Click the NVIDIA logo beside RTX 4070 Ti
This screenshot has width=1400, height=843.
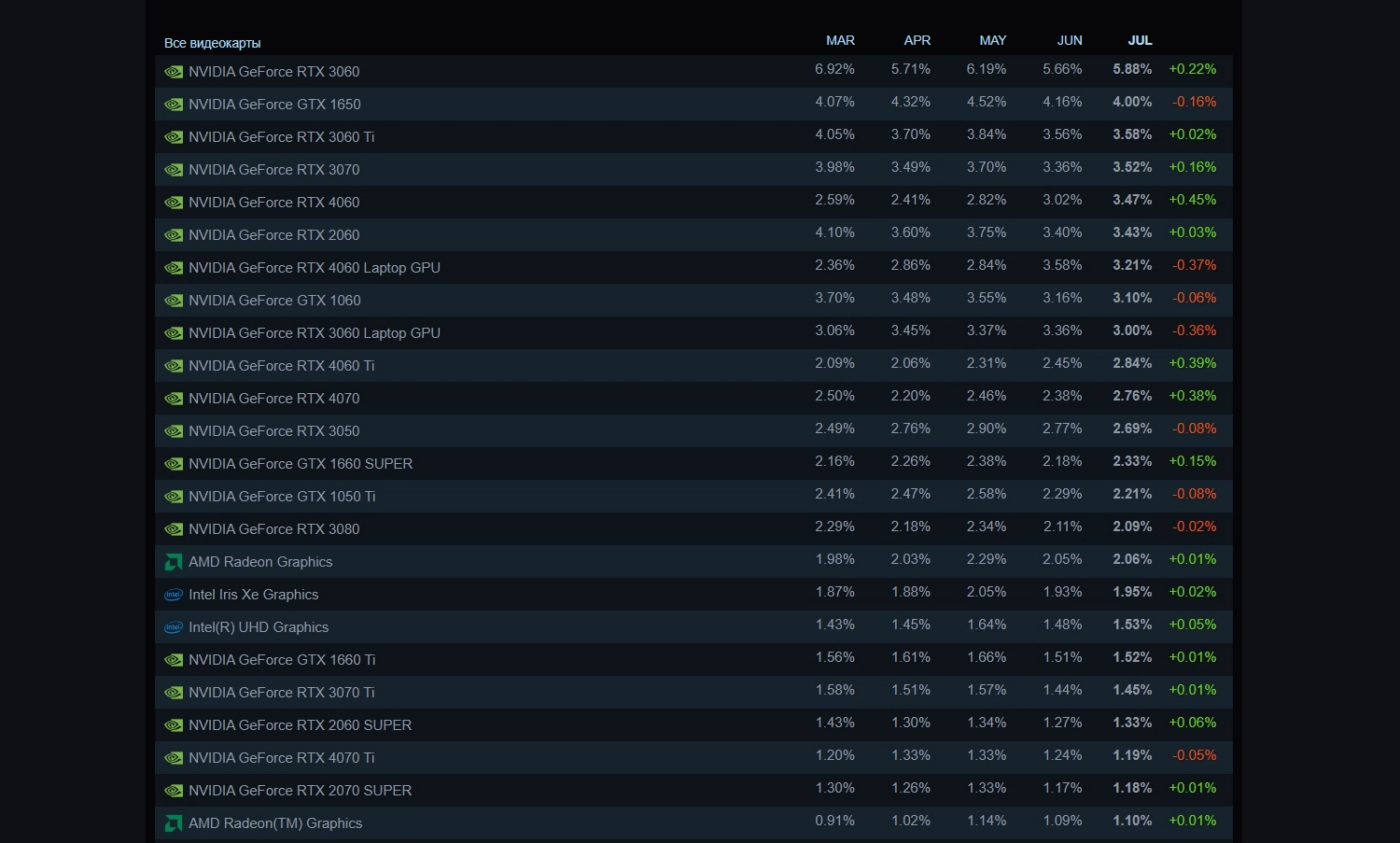tap(174, 758)
